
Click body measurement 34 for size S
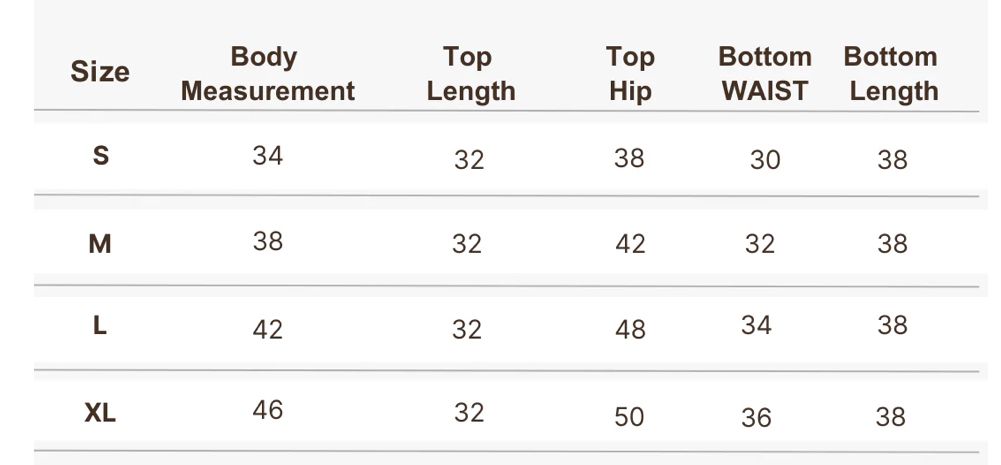267,155
